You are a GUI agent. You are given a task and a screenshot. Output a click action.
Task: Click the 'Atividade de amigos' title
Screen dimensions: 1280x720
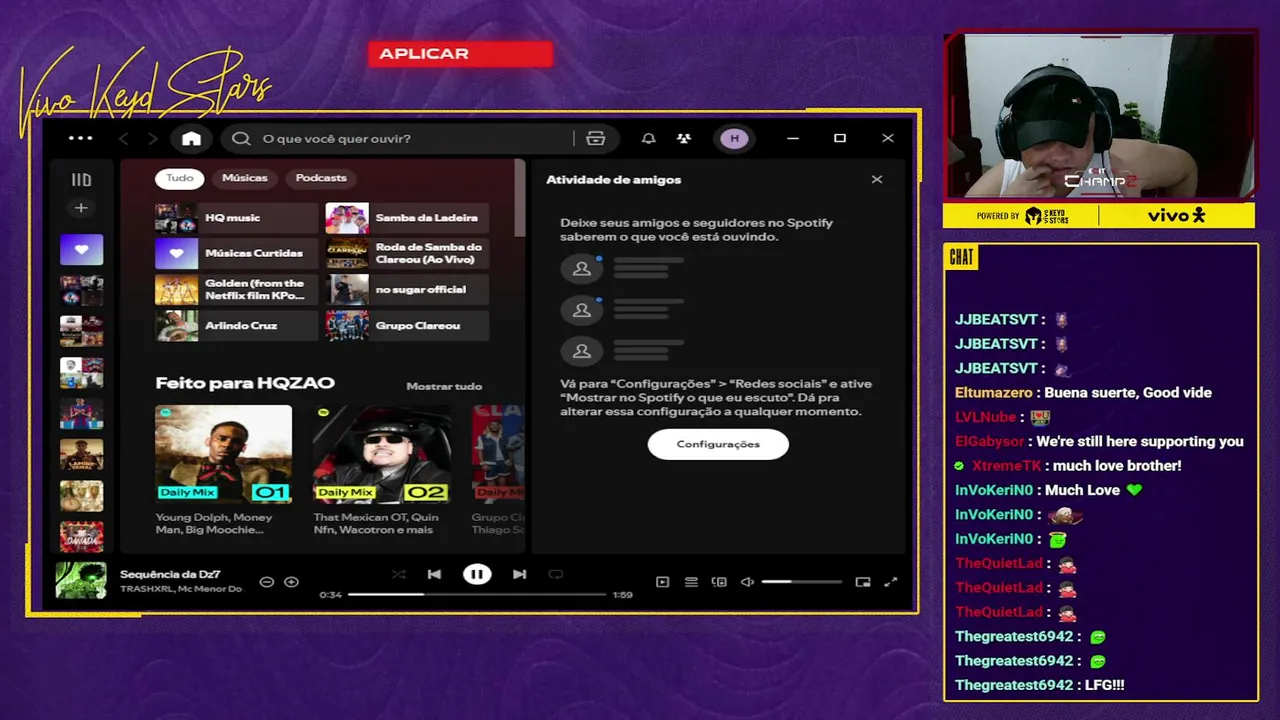click(x=613, y=180)
